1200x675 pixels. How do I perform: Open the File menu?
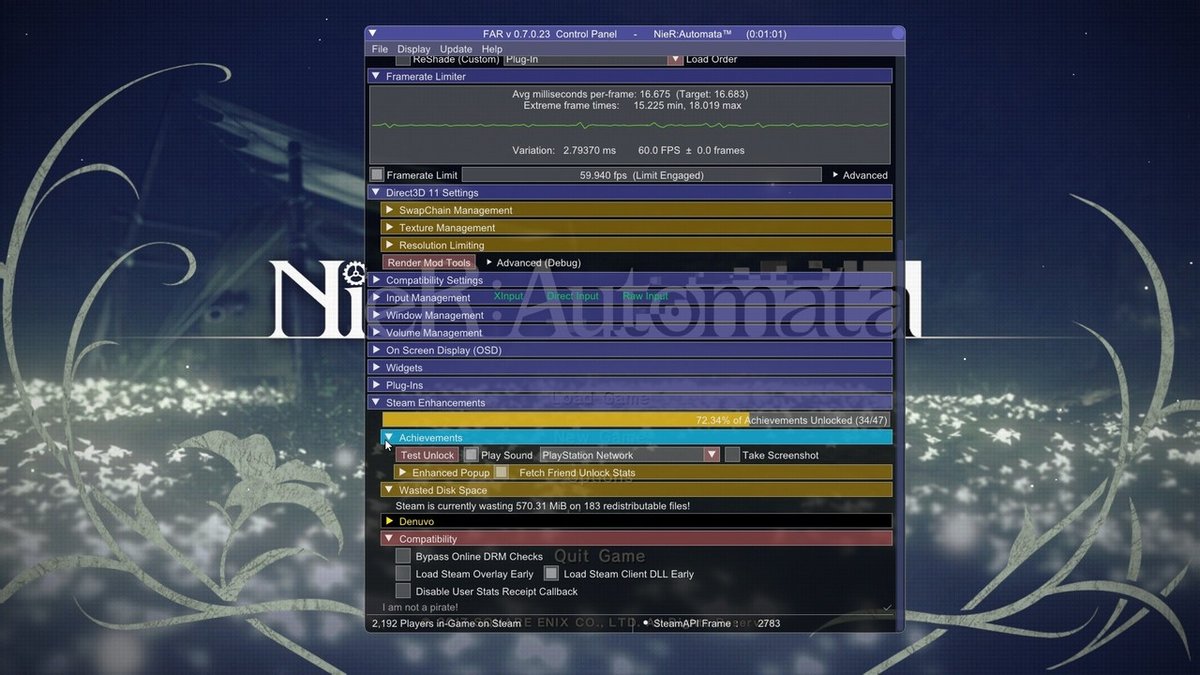tap(379, 48)
